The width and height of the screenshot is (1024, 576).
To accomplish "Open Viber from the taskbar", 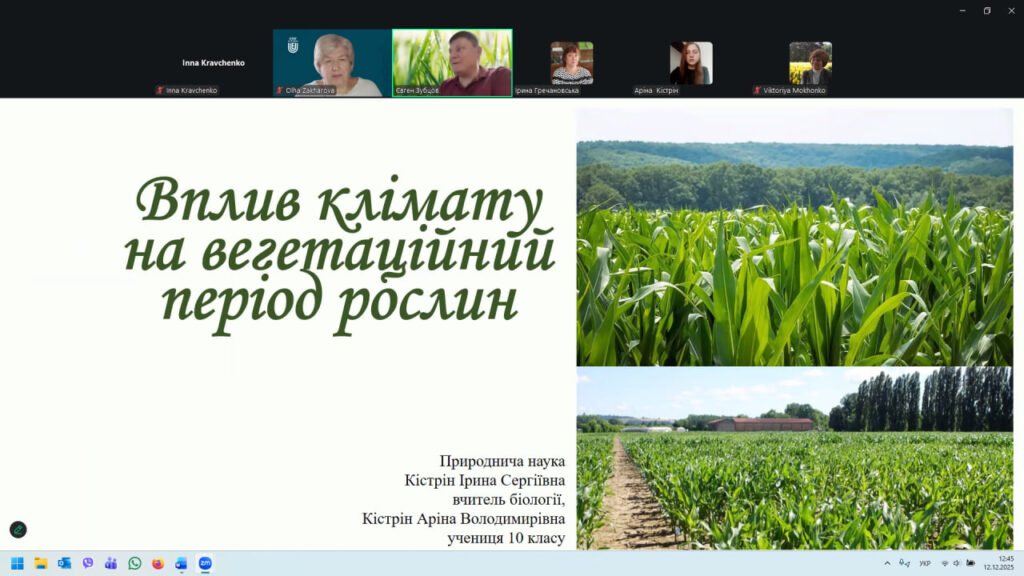I will tap(88, 563).
